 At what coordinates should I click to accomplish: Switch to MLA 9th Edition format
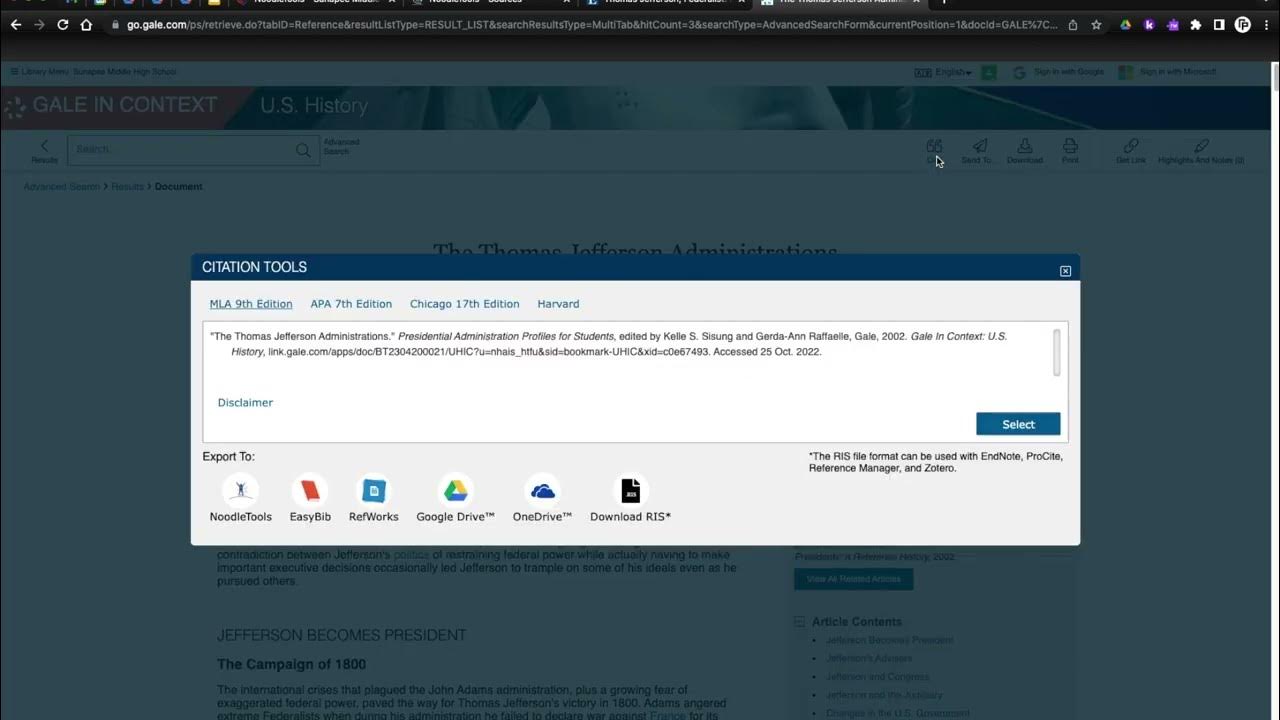pos(251,304)
